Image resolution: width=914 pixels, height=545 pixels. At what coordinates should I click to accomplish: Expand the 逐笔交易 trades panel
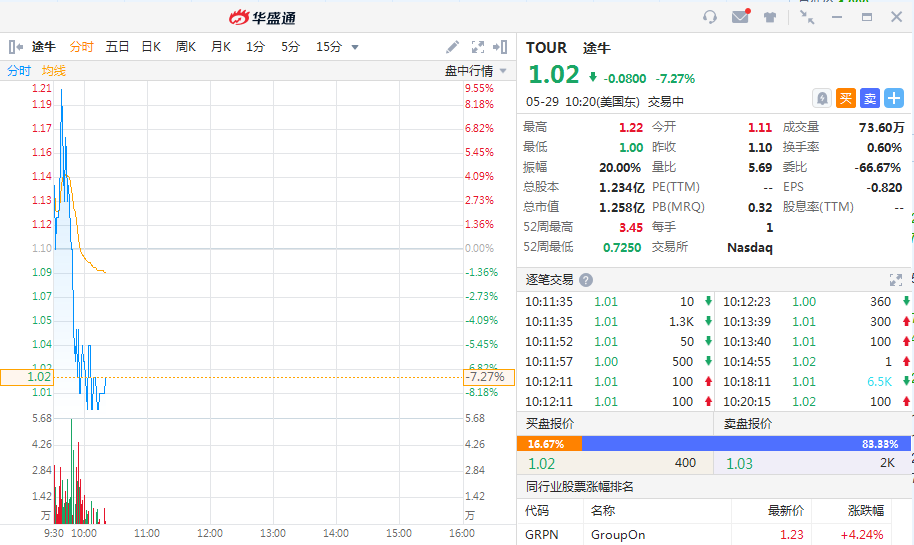tap(896, 281)
